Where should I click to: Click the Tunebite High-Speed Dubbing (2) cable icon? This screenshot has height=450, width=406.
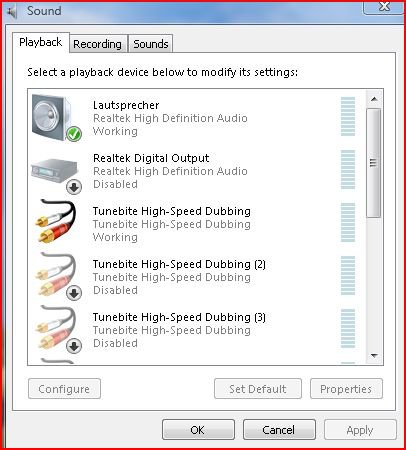click(x=56, y=274)
